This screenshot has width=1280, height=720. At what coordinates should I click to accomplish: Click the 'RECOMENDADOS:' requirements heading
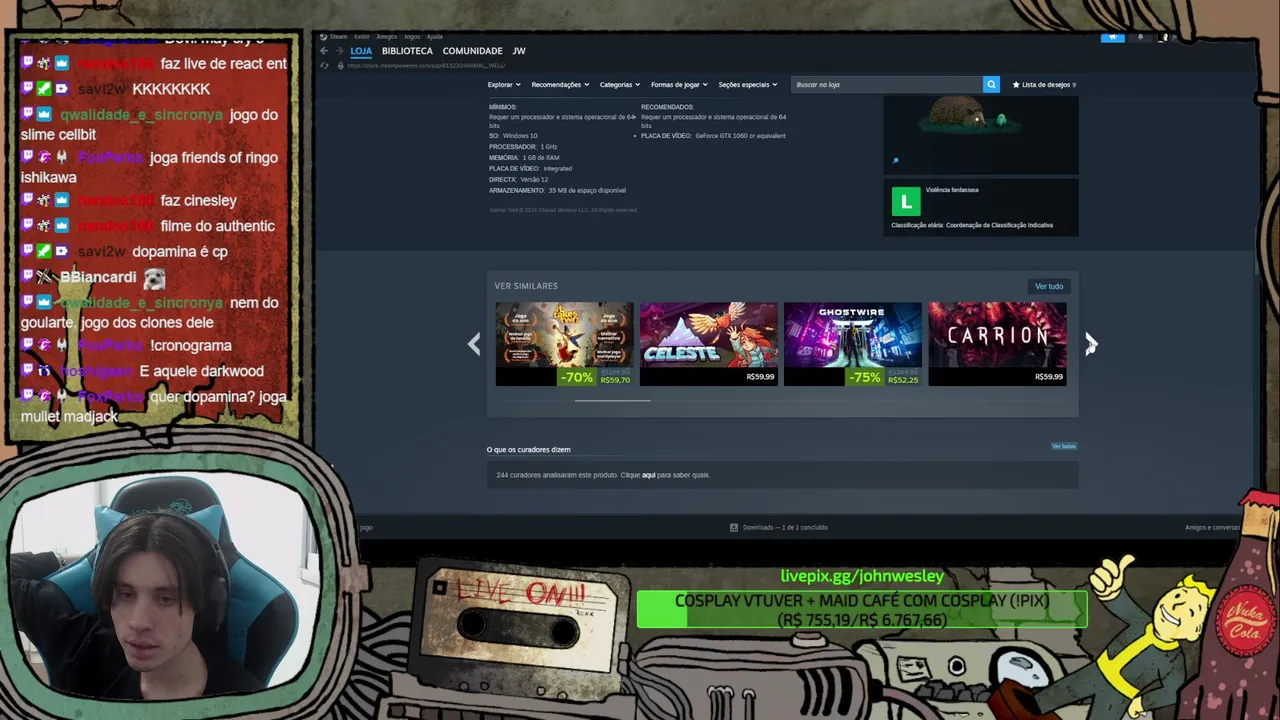pos(667,107)
